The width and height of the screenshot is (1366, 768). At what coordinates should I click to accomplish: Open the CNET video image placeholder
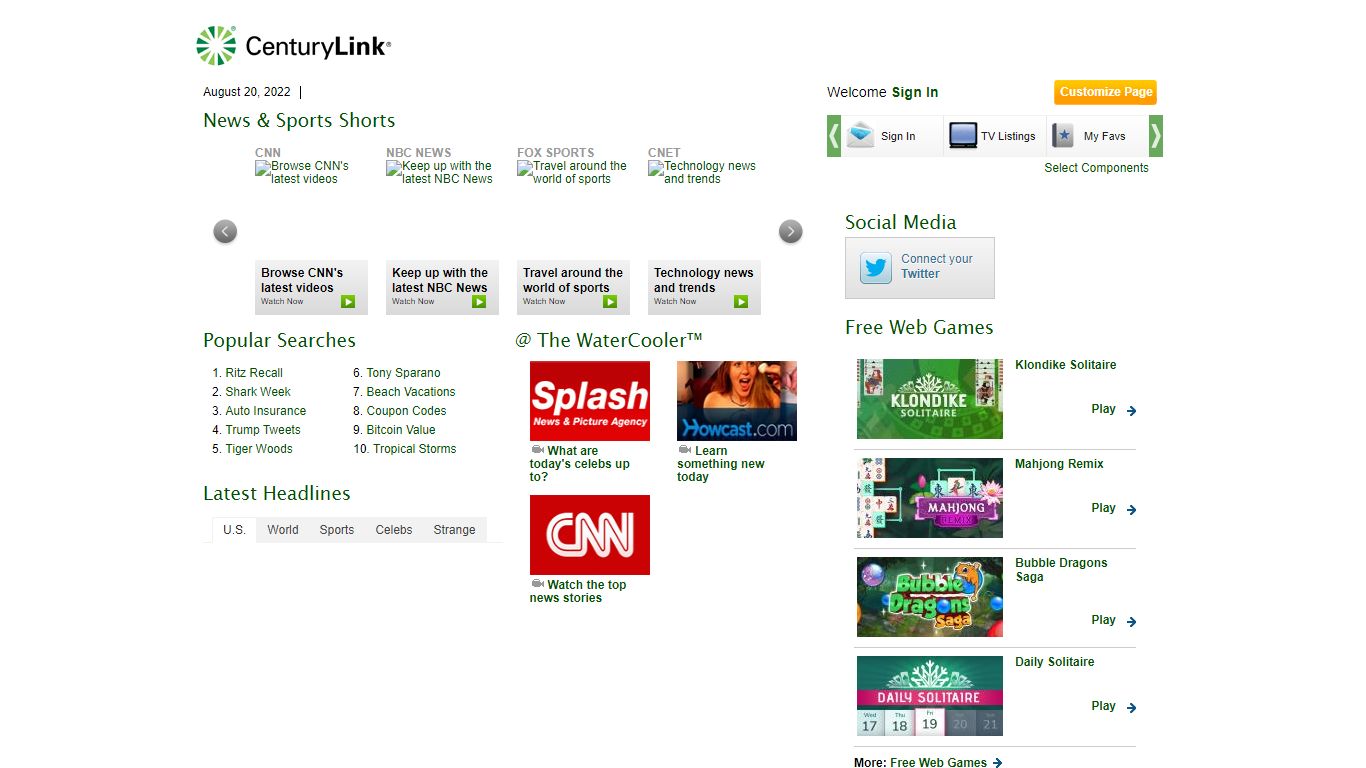coord(703,172)
